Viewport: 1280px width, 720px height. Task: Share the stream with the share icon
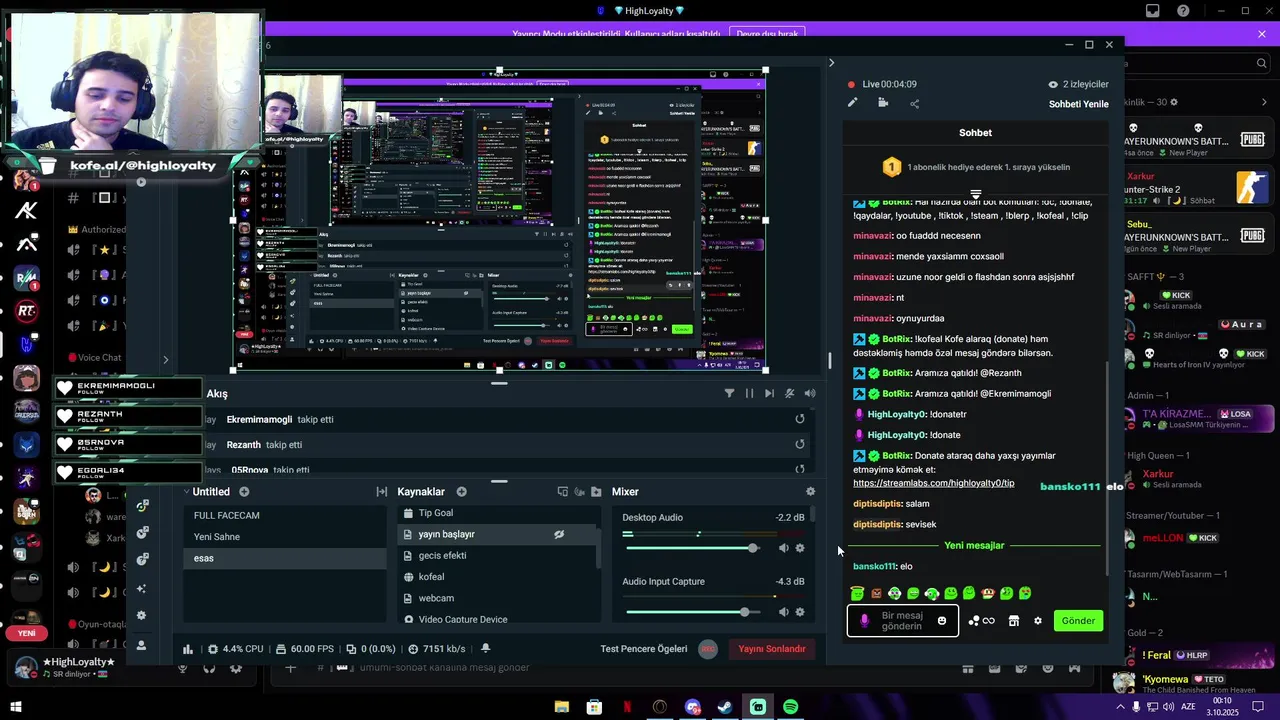pos(914,103)
